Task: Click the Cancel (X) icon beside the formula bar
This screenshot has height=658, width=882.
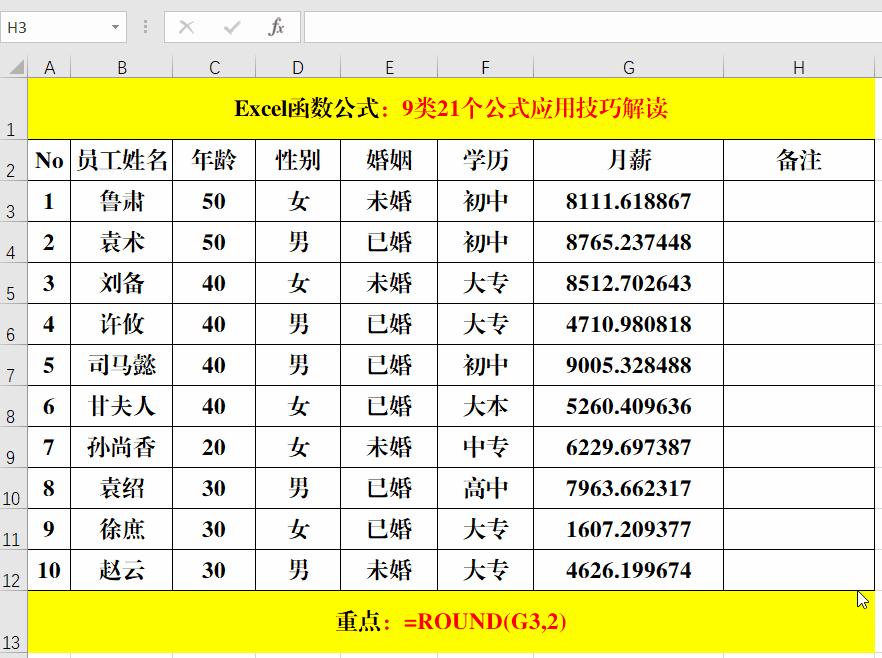Action: pyautogui.click(x=185, y=27)
